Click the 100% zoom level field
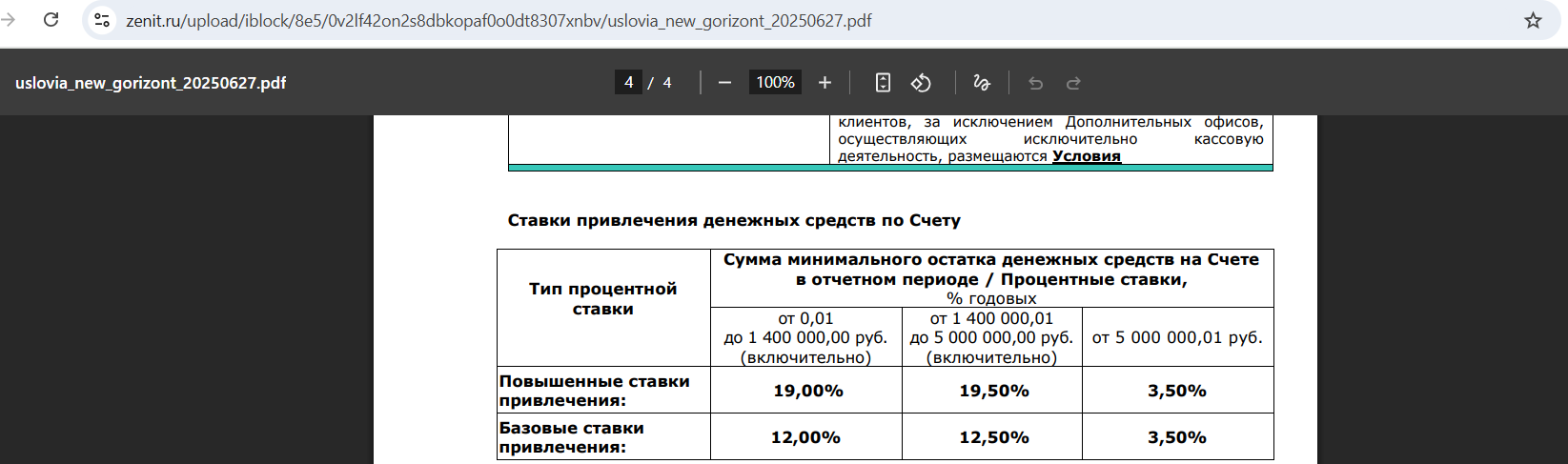 (775, 83)
